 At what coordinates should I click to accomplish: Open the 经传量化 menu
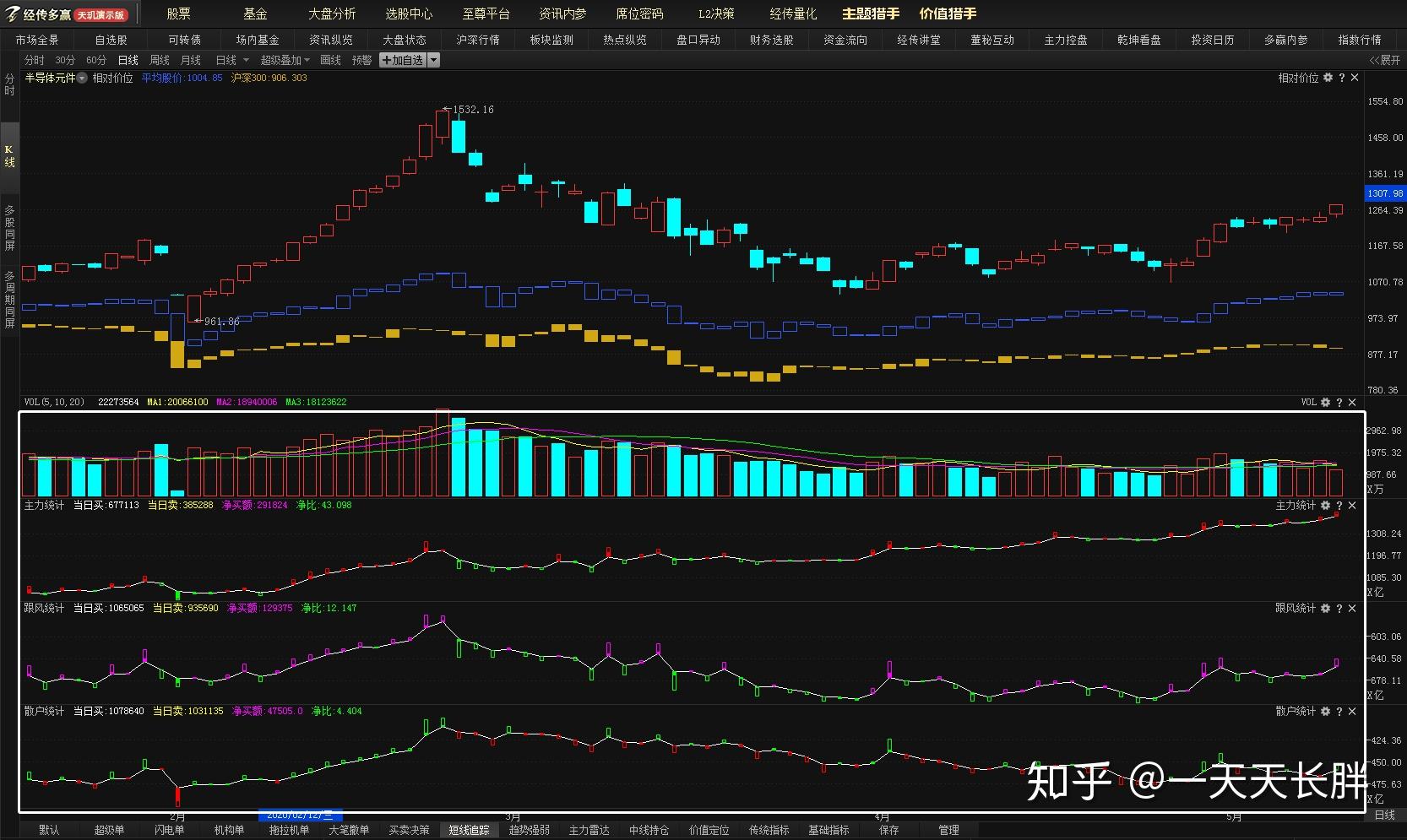coord(793,14)
